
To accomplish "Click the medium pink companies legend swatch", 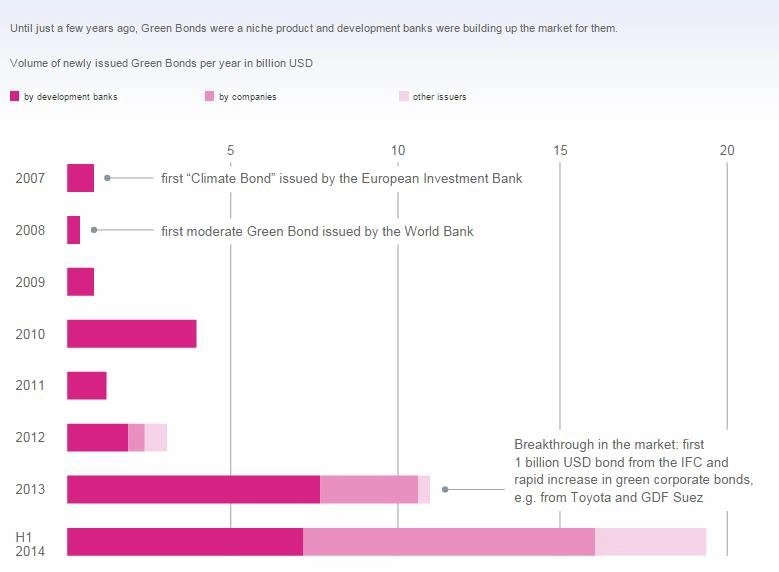I will click(x=209, y=96).
